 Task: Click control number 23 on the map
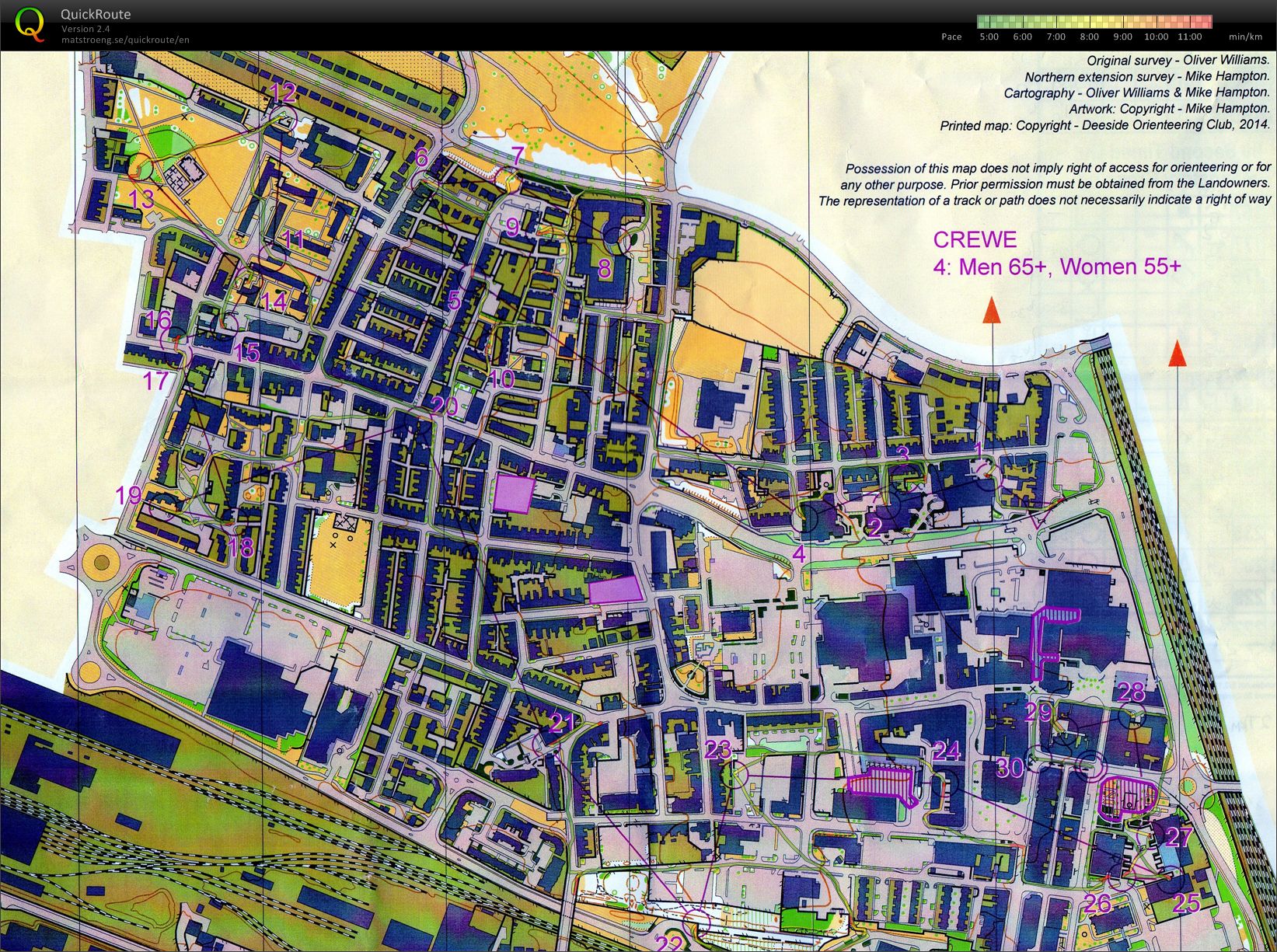[x=718, y=749]
